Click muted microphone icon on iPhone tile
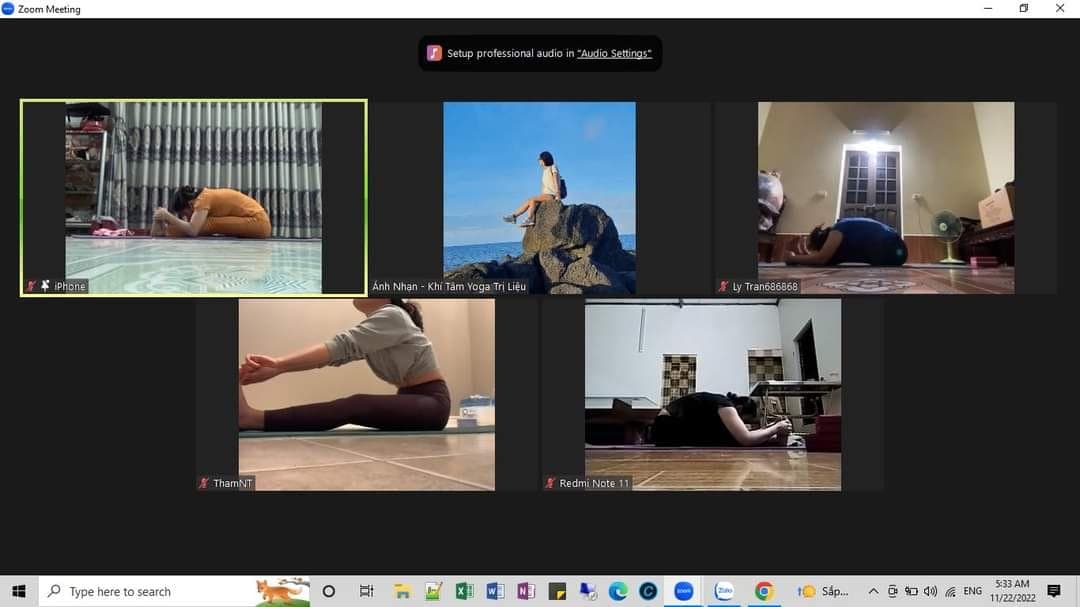Image resolution: width=1080 pixels, height=607 pixels. point(31,286)
